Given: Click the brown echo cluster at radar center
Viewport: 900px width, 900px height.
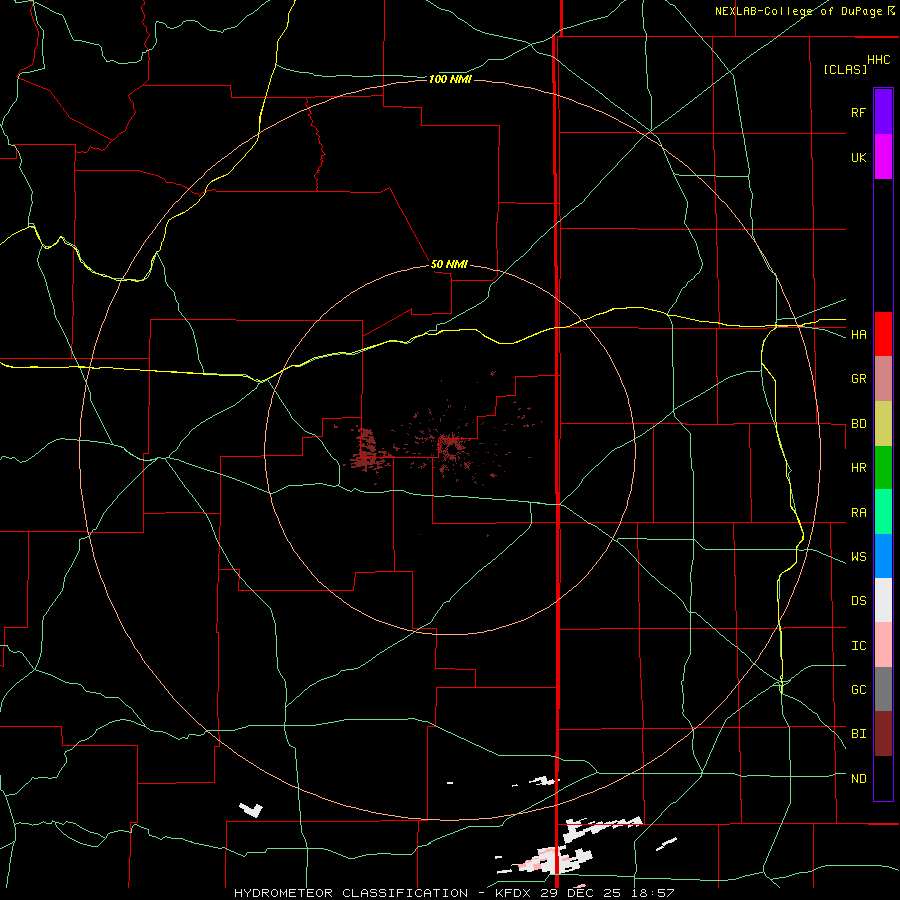Looking at the screenshot, I should point(452,448).
